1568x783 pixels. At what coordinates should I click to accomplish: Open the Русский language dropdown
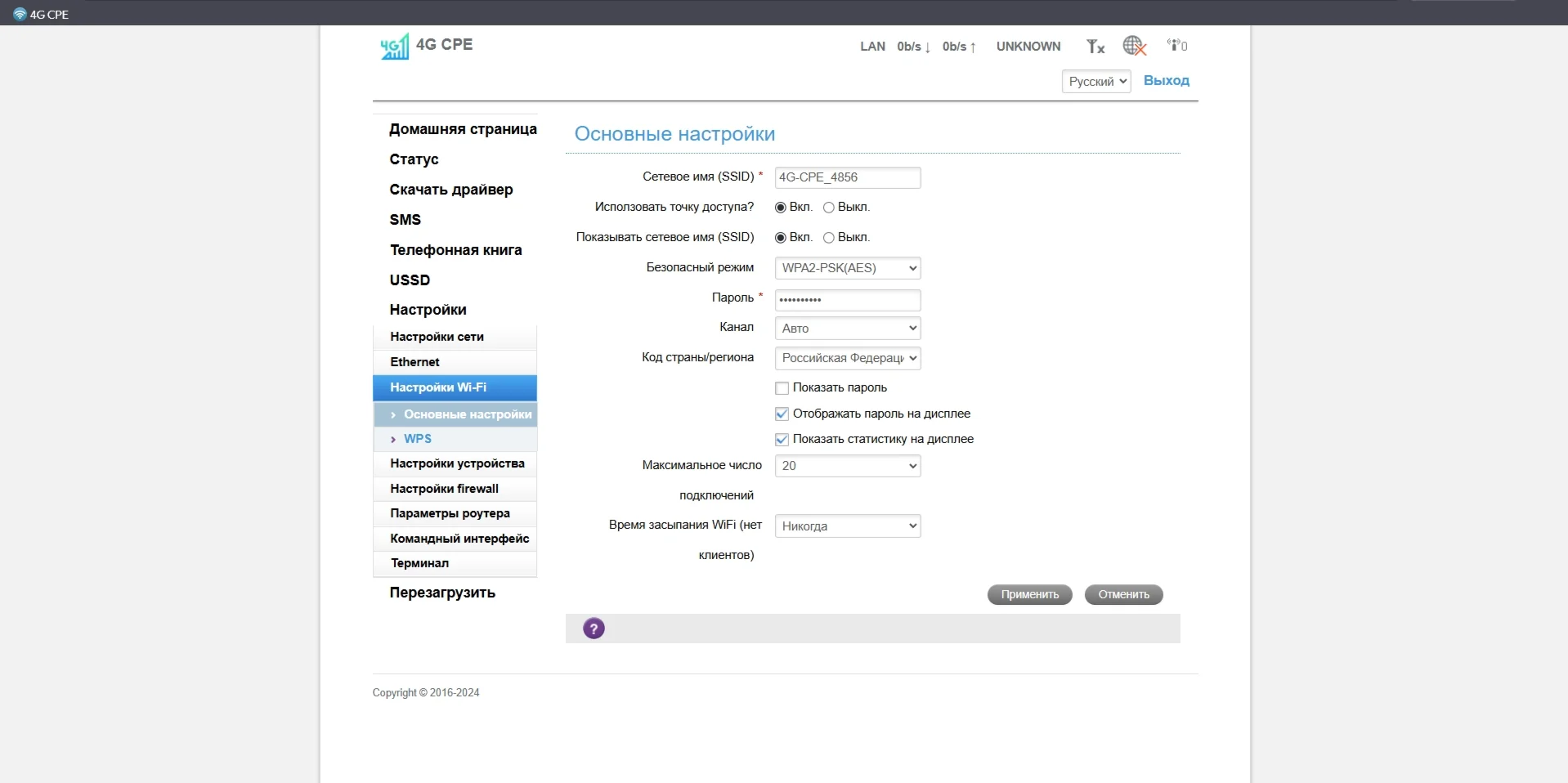tap(1096, 82)
